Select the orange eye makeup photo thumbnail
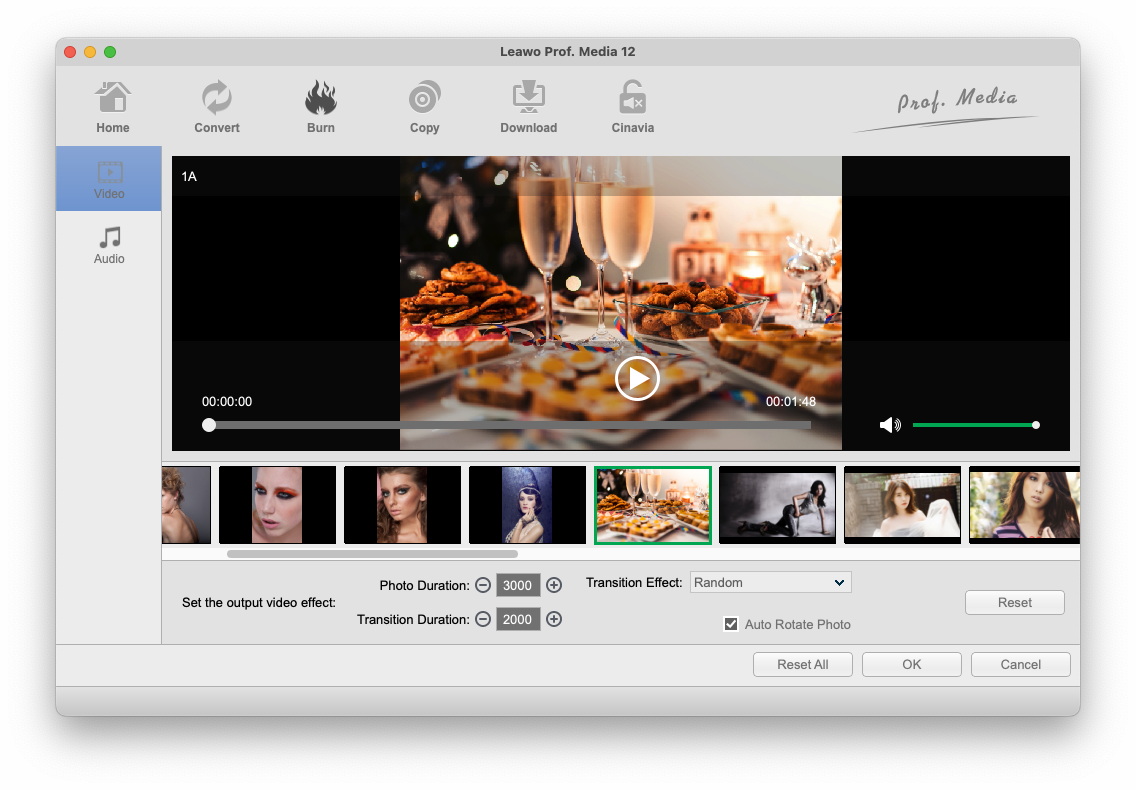 pos(277,504)
